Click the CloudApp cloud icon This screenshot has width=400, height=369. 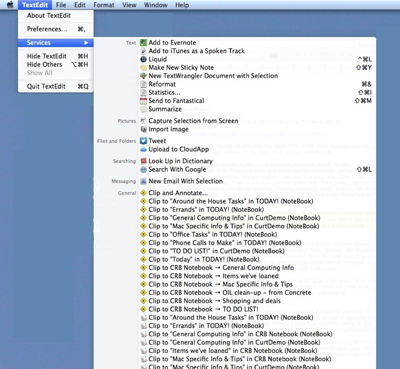pos(143,149)
